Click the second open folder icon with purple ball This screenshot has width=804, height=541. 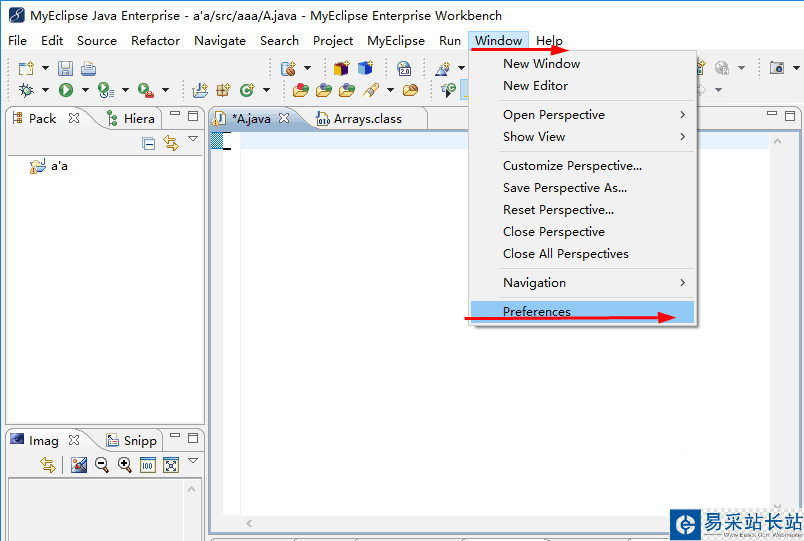[x=324, y=90]
